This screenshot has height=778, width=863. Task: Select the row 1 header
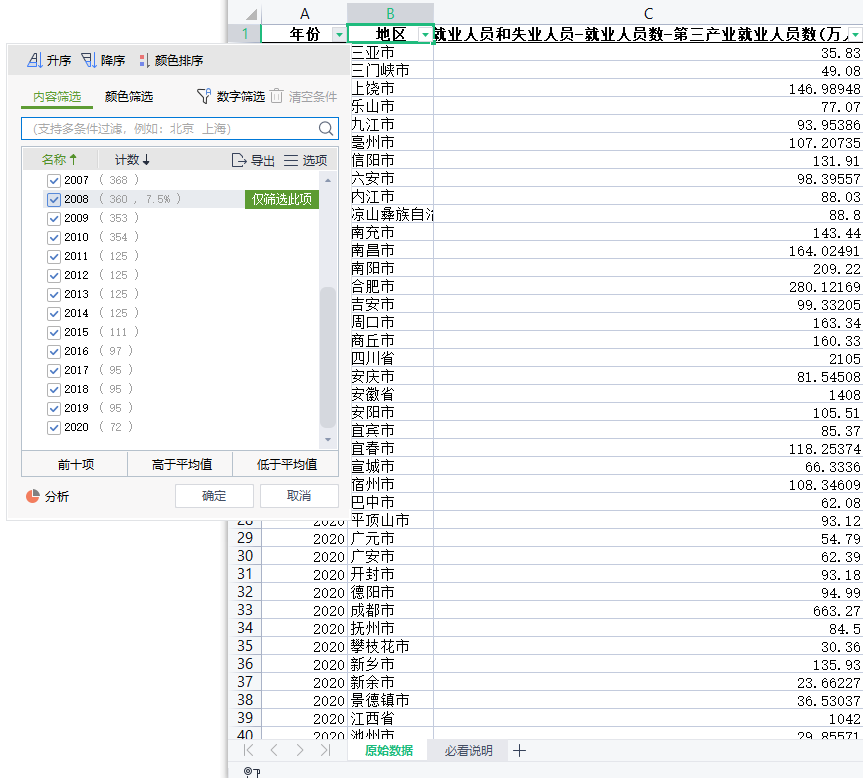coord(245,34)
